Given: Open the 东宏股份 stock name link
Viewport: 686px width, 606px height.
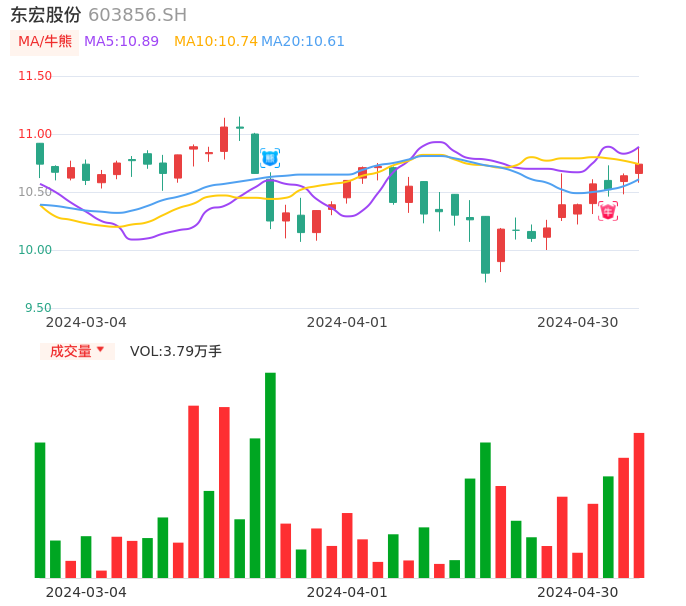Looking at the screenshot, I should [46, 15].
